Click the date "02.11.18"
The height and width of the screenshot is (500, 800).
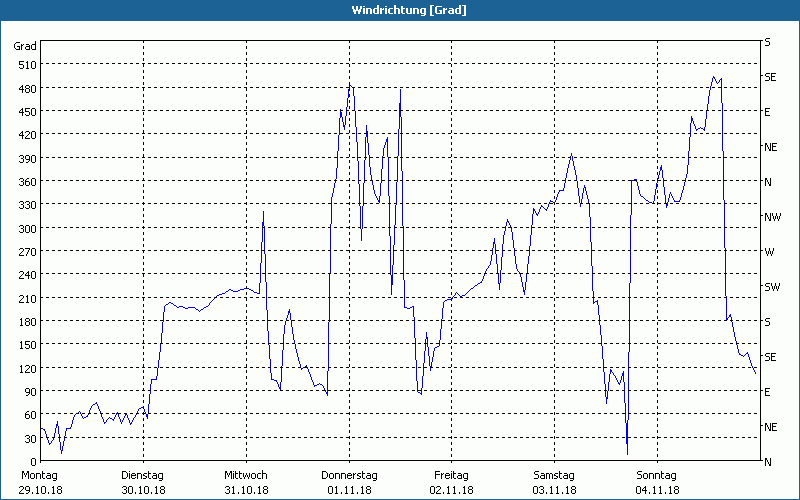pyautogui.click(x=452, y=490)
